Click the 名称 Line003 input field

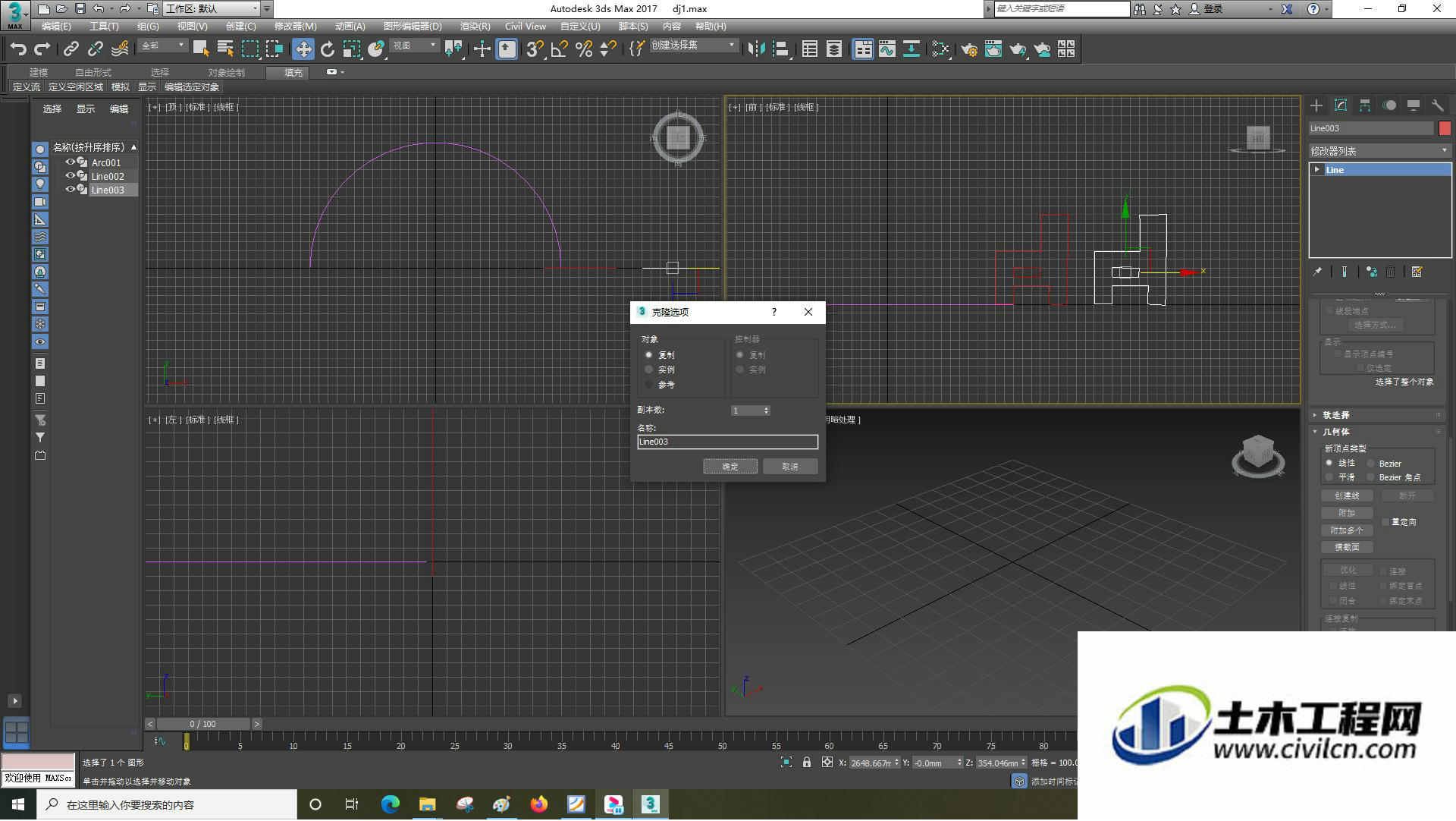(728, 442)
